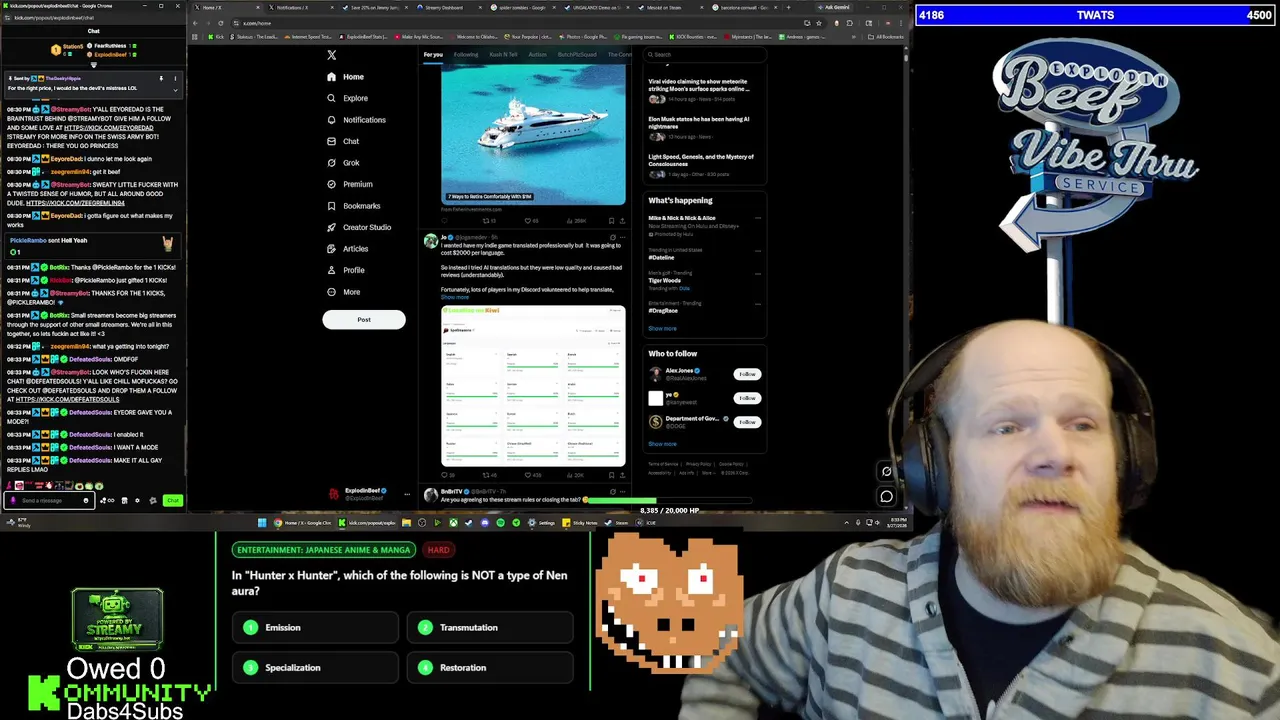The width and height of the screenshot is (1280, 720).
Task: Open the yacht ad image
Action: point(533,133)
